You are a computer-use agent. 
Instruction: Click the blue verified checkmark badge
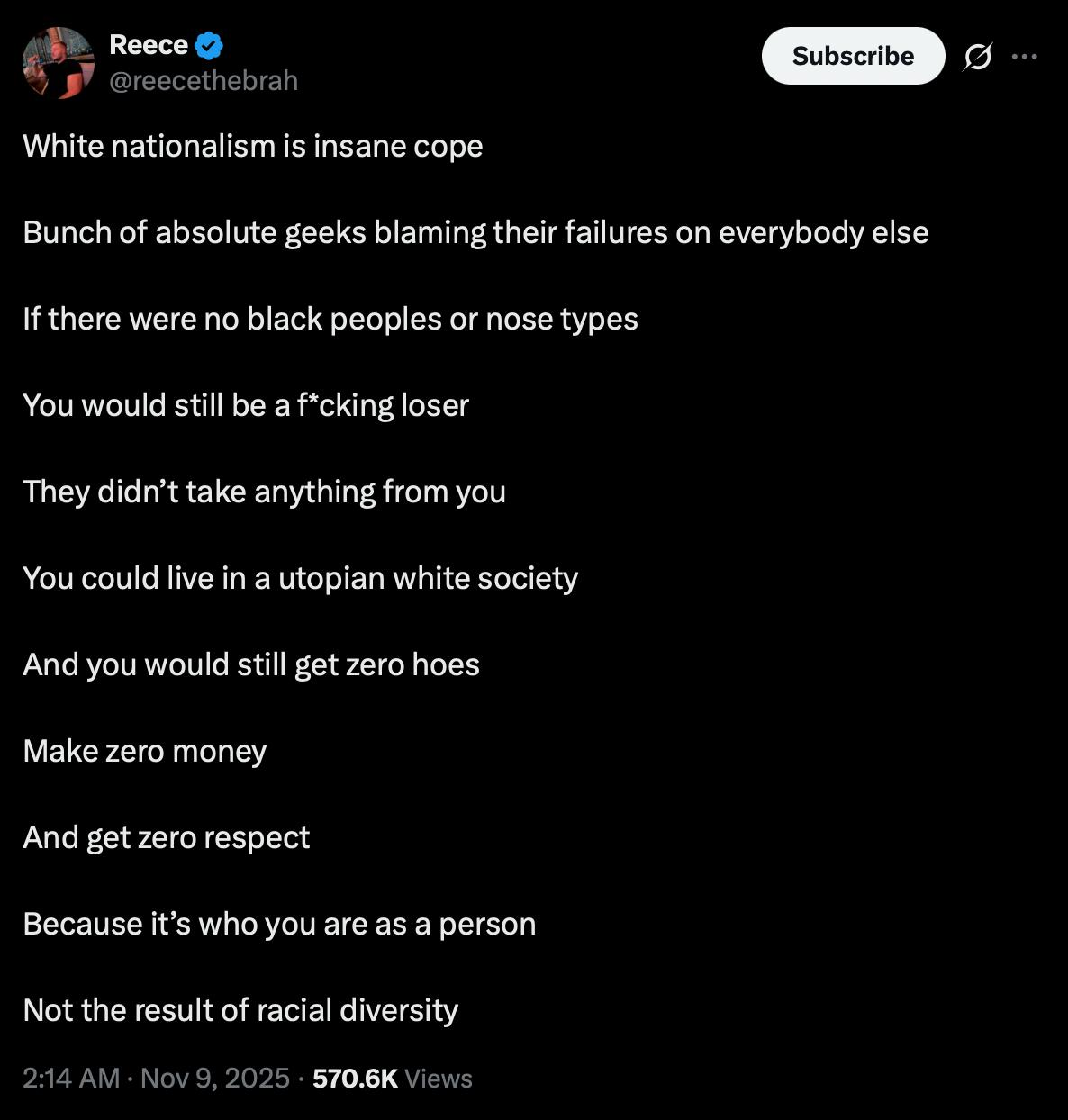tap(208, 44)
